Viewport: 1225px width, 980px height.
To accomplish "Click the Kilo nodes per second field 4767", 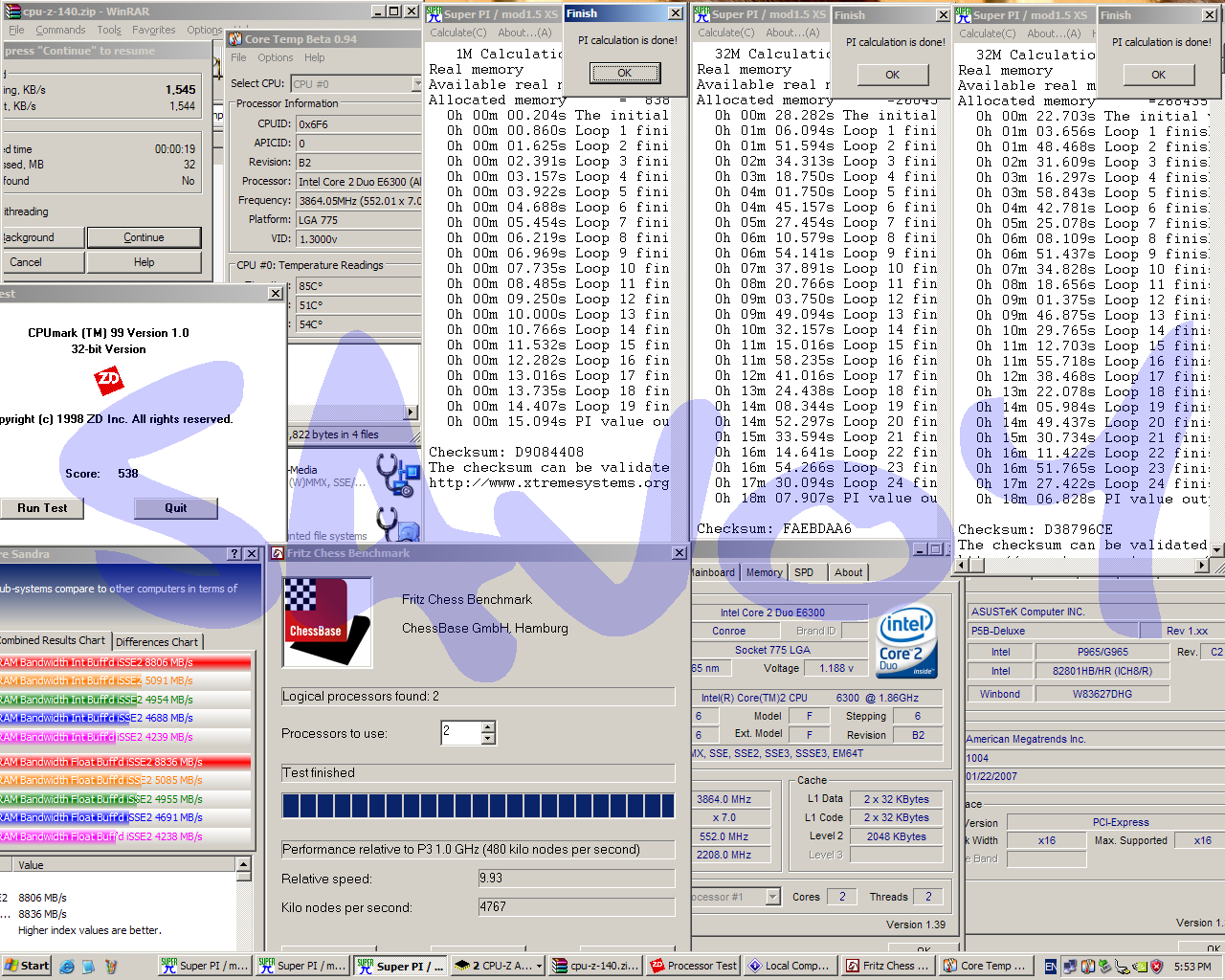I will point(576,907).
